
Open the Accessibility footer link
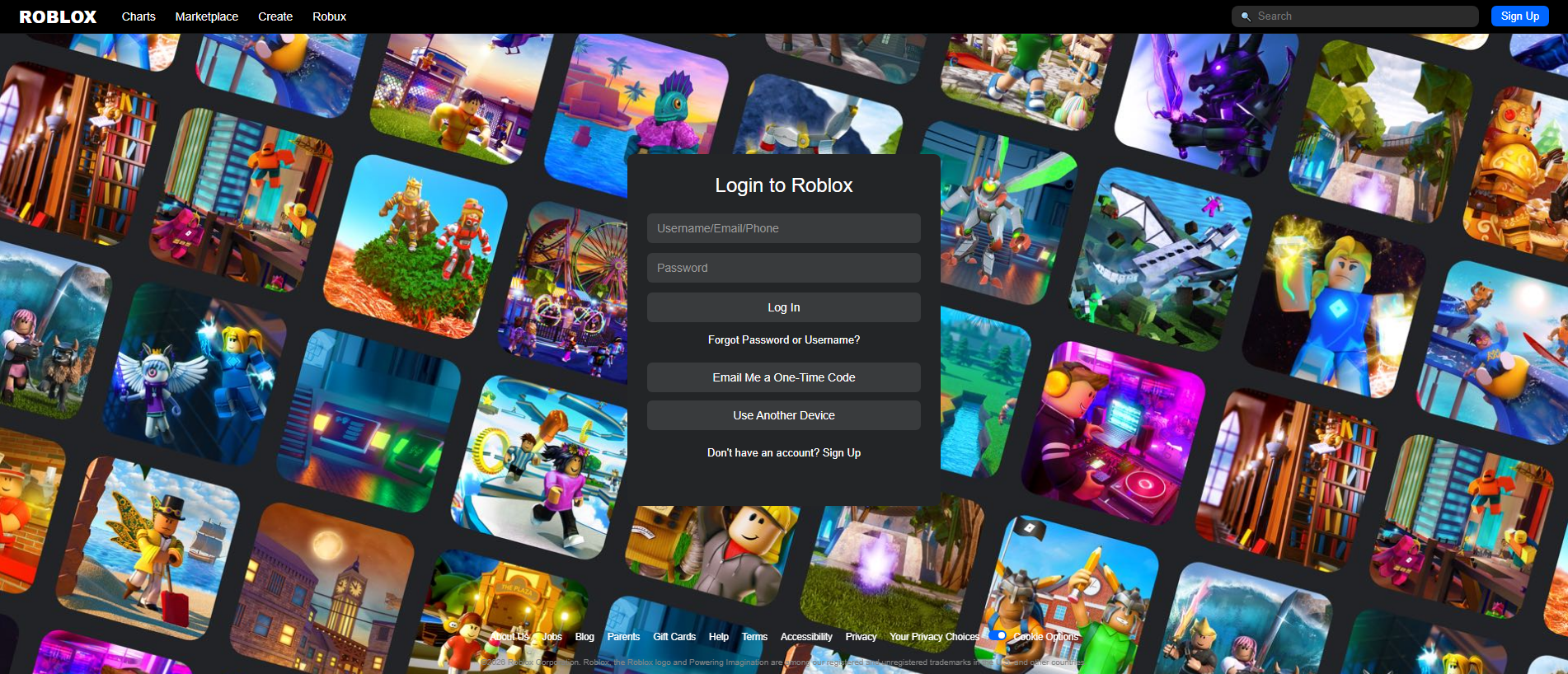tap(806, 637)
